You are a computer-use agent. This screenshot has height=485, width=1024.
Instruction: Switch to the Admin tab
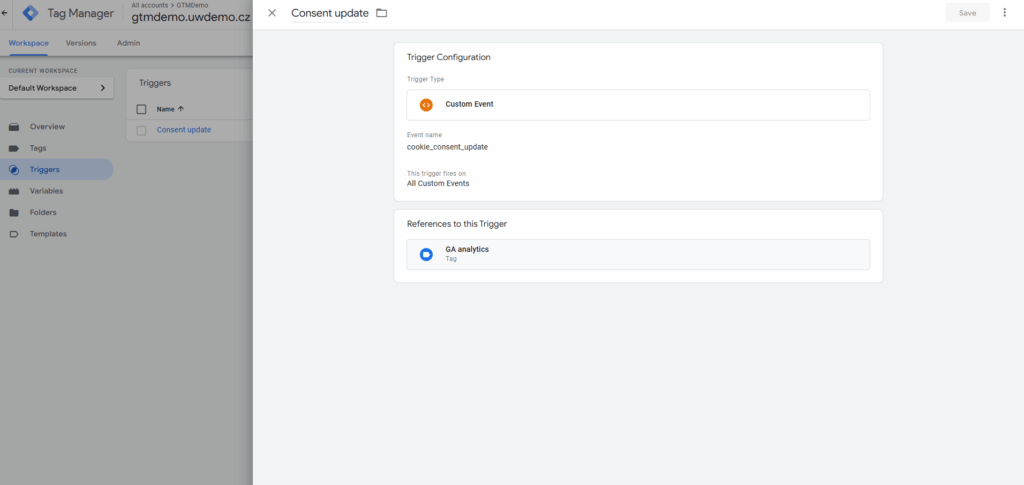coord(128,43)
